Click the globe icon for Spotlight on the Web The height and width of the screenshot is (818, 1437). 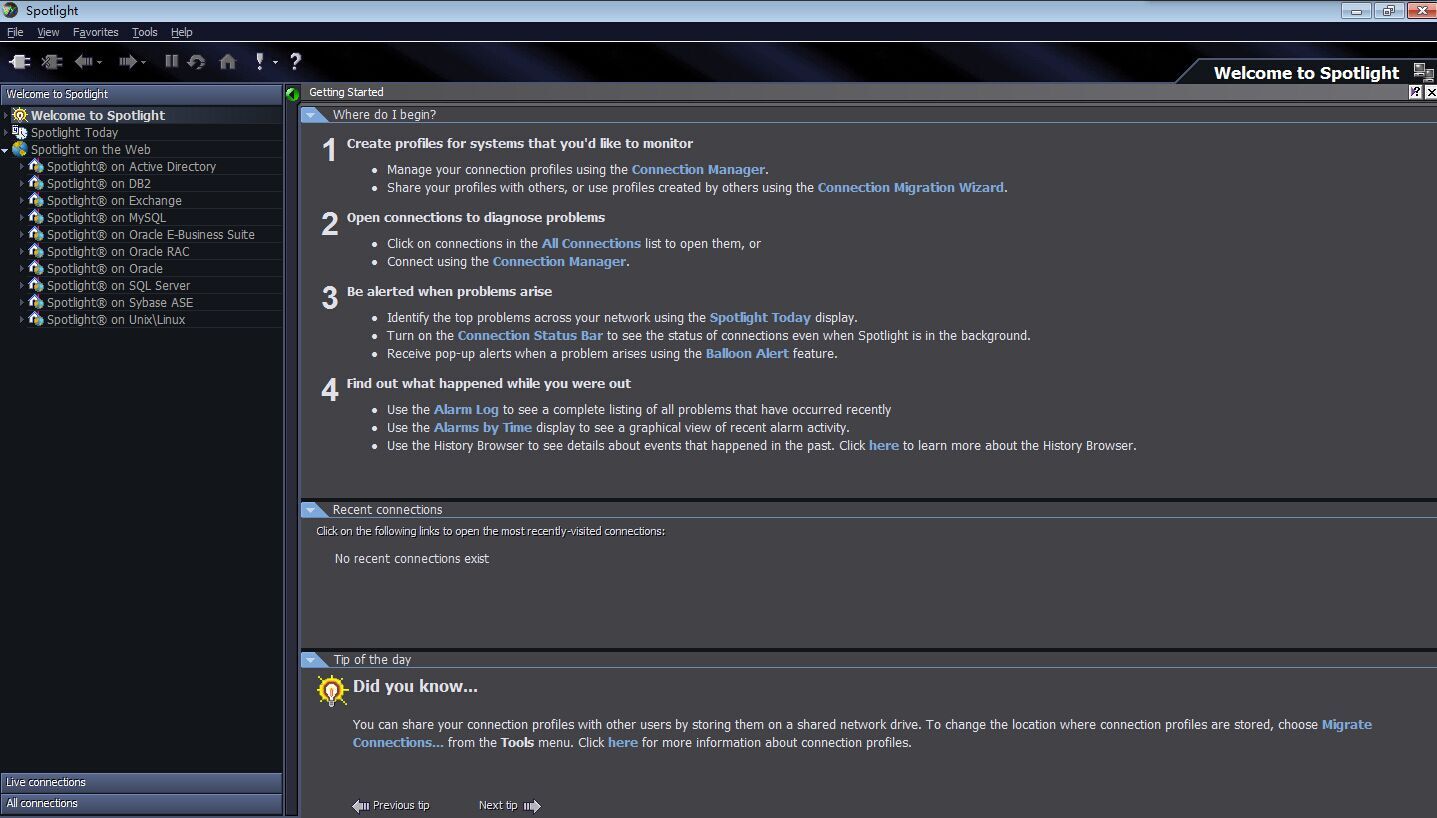[x=20, y=149]
